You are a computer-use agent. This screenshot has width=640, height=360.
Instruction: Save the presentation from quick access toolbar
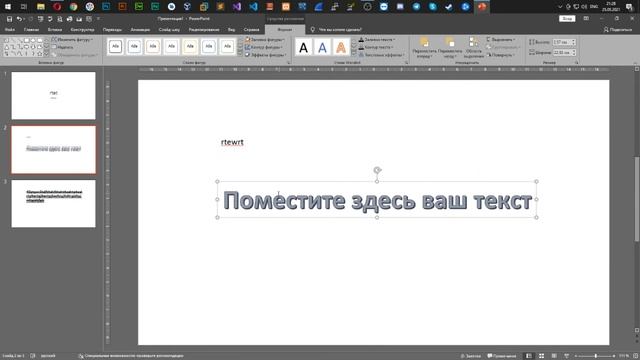tap(9, 19)
